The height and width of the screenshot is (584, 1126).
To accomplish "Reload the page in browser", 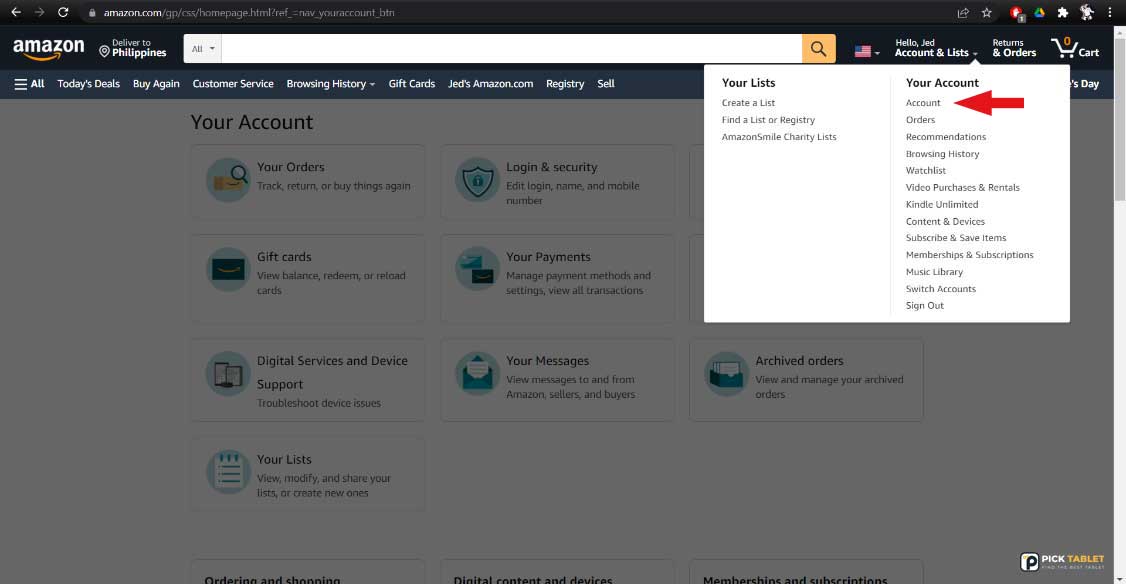I will point(64,13).
